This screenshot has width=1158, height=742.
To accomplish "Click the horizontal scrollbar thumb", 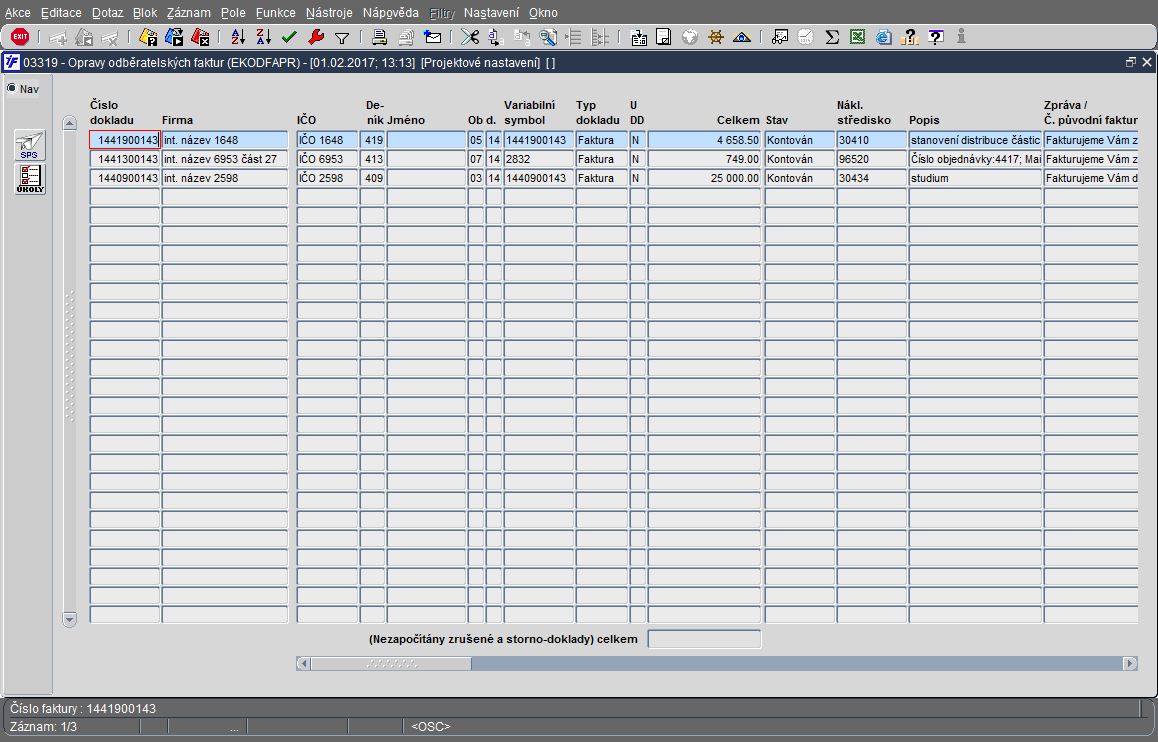I will pyautogui.click(x=391, y=663).
